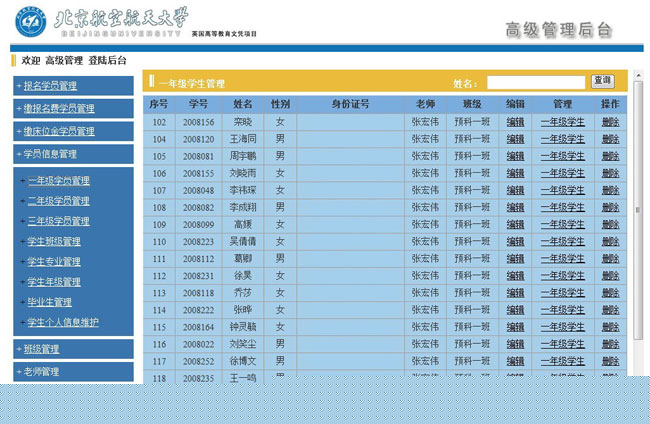Viewport: 650px width, 424px height.
Task: Open 一年级学员管理 in the sidebar
Action: point(58,181)
